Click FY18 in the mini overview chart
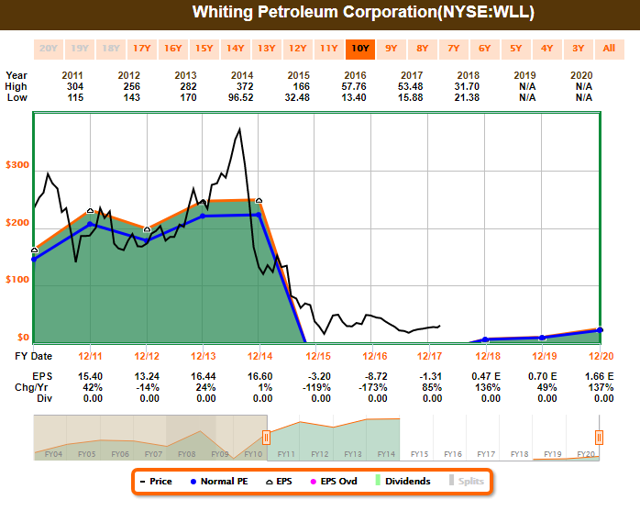The width and height of the screenshot is (640, 511). 519,454
